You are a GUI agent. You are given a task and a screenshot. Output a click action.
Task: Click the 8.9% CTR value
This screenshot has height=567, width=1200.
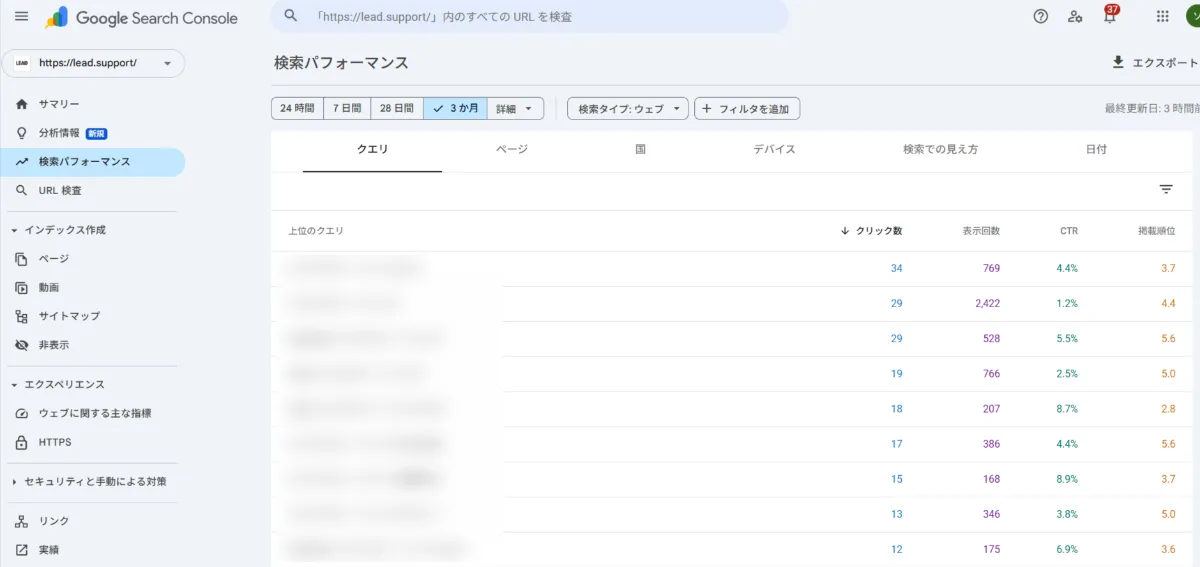pyautogui.click(x=1067, y=479)
